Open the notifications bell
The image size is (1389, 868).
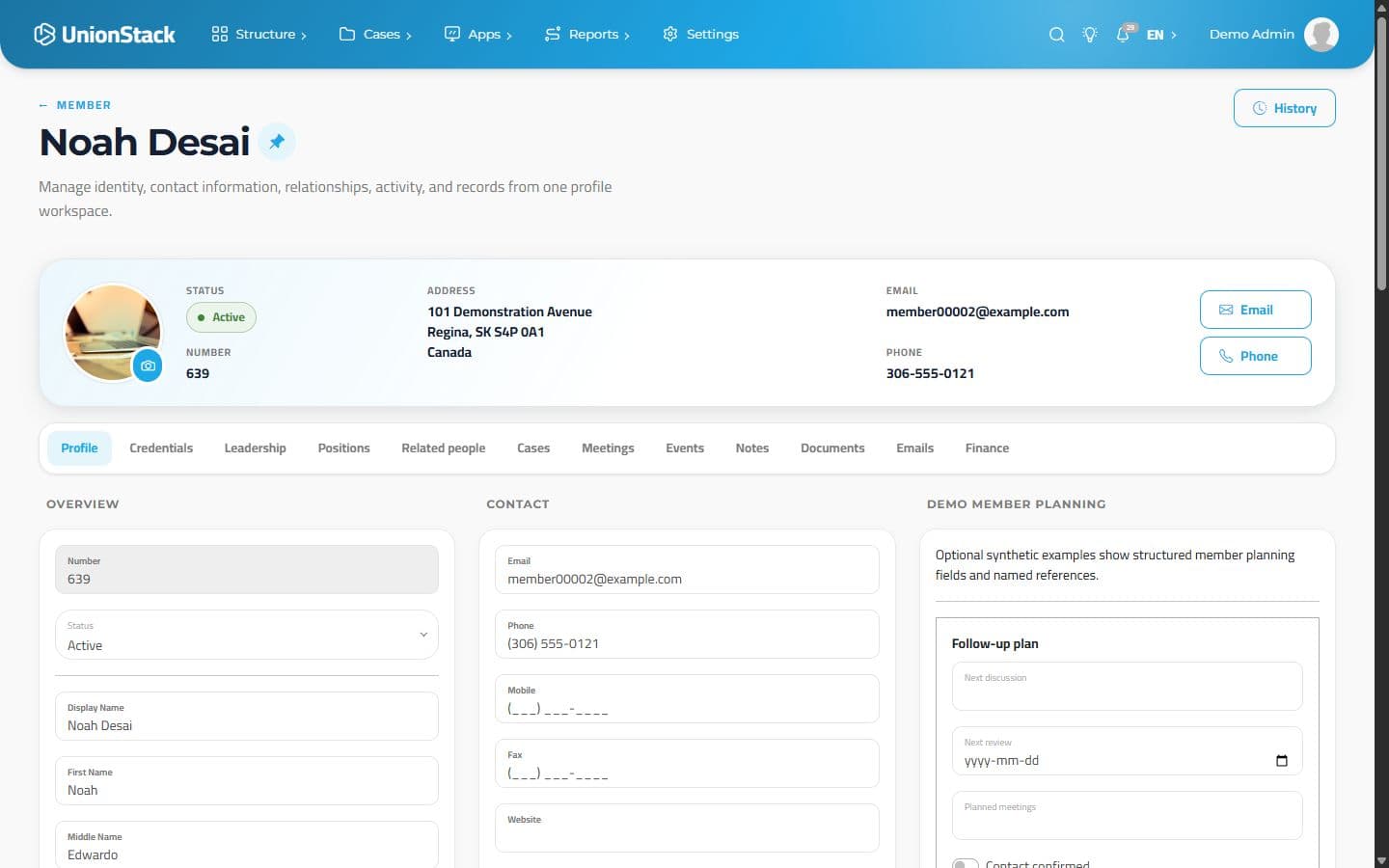tap(1124, 35)
